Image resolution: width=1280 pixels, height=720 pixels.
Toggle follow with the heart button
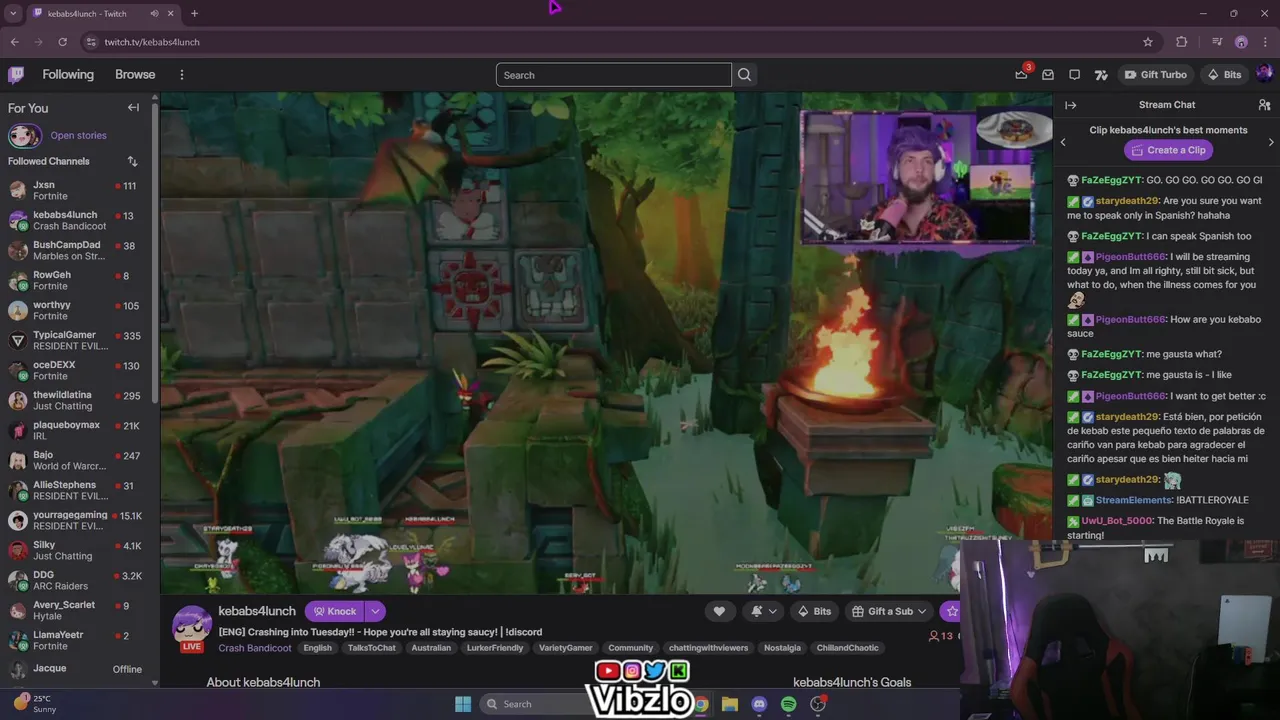point(718,611)
